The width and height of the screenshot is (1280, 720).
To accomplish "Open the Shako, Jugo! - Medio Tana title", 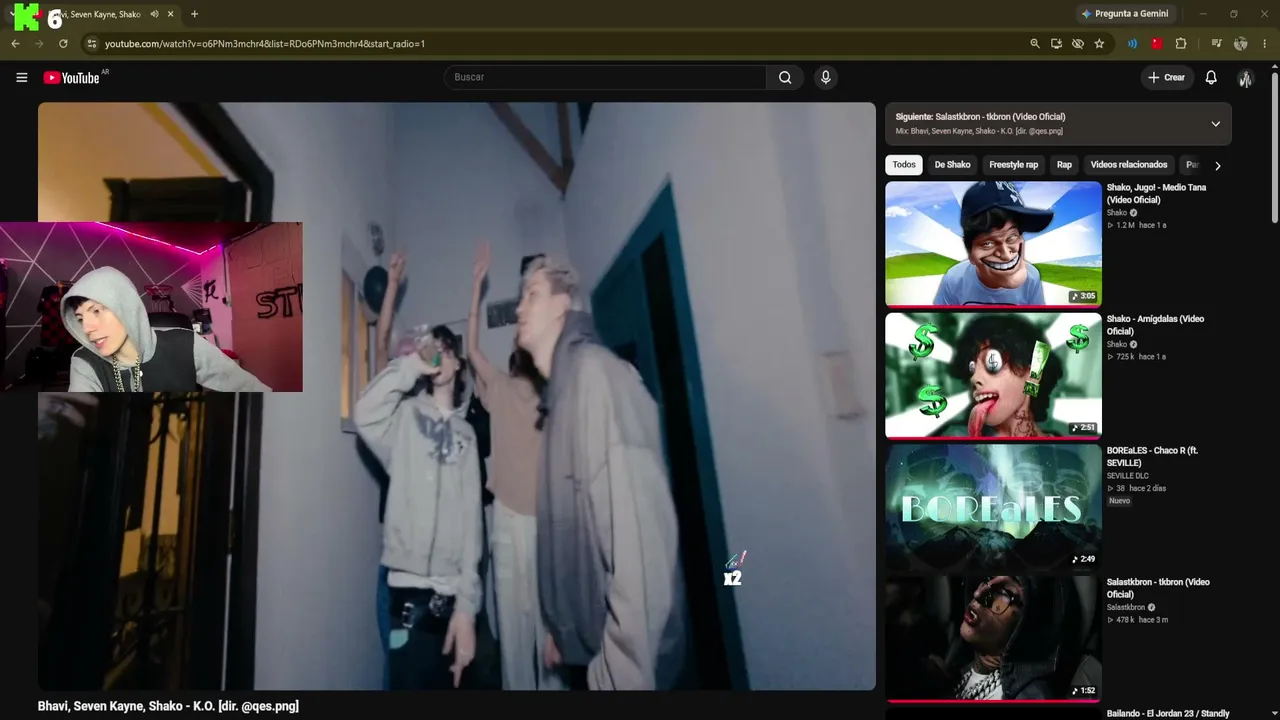I will (x=1156, y=194).
